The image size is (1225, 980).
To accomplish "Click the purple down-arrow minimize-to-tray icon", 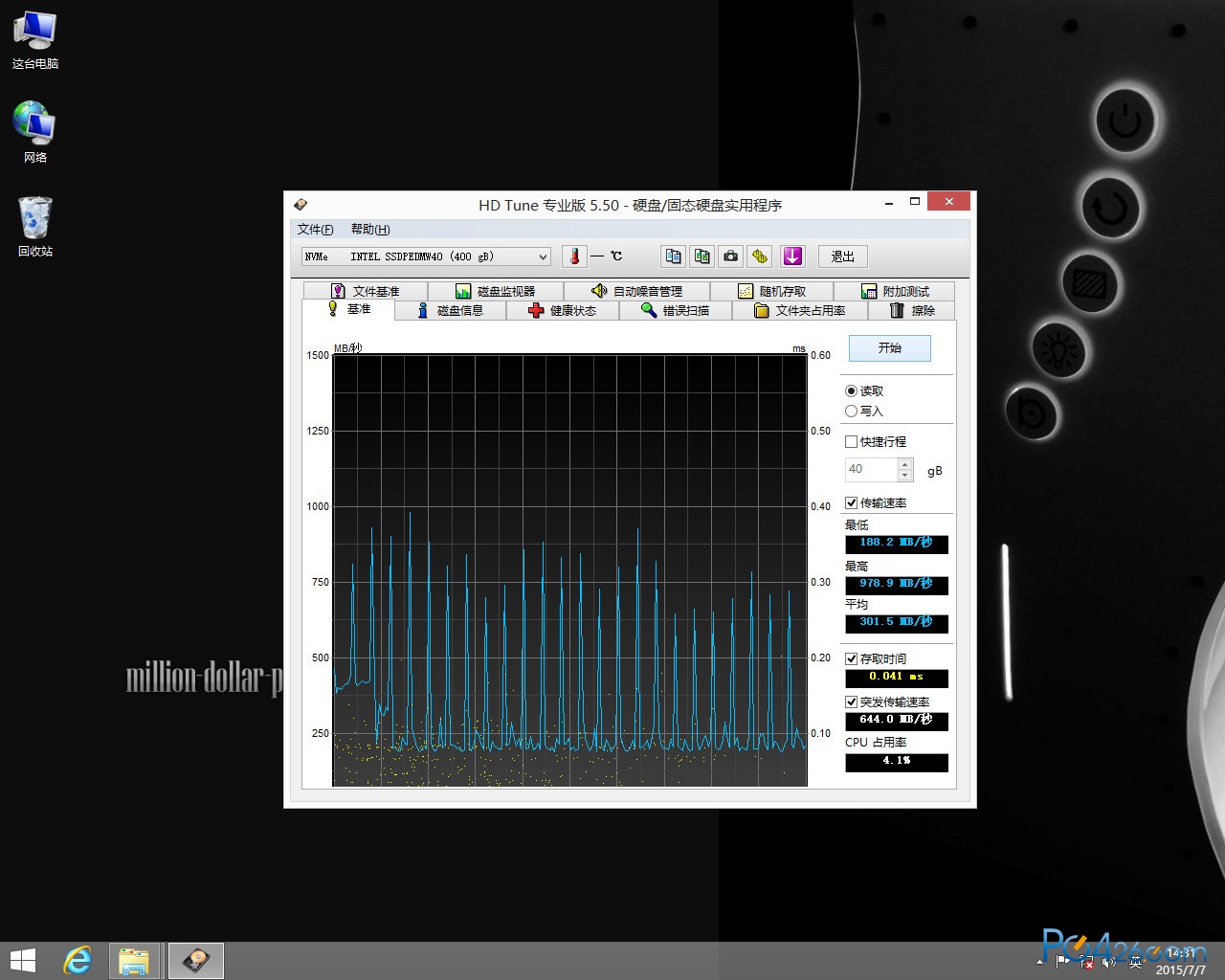I will point(792,256).
